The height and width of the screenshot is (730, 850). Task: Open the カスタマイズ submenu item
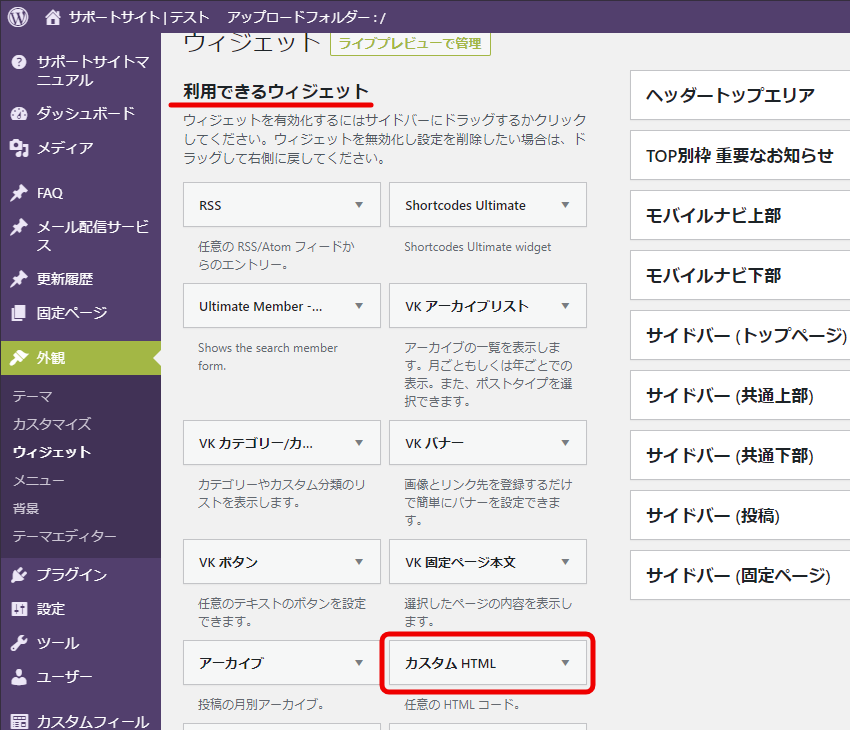coord(52,424)
